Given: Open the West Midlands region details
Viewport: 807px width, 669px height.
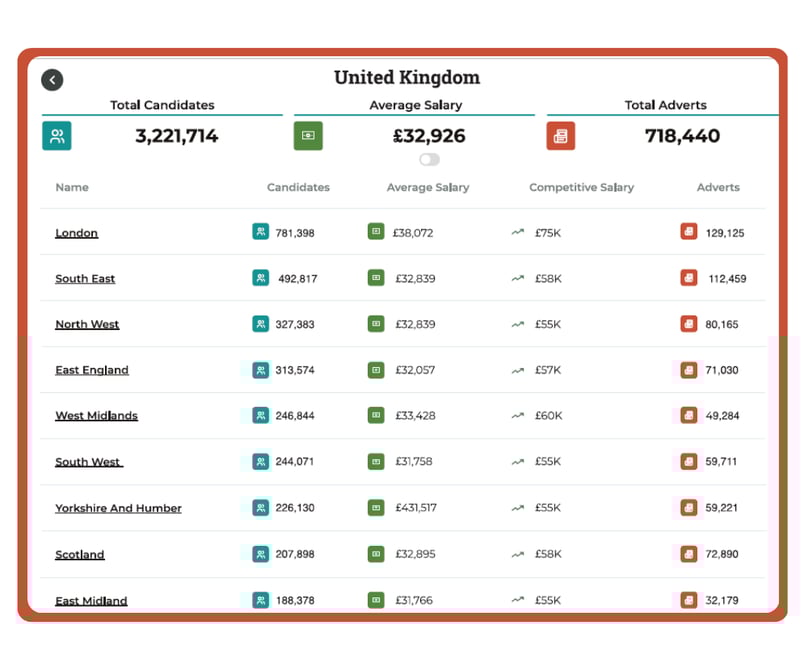Looking at the screenshot, I should [x=96, y=415].
